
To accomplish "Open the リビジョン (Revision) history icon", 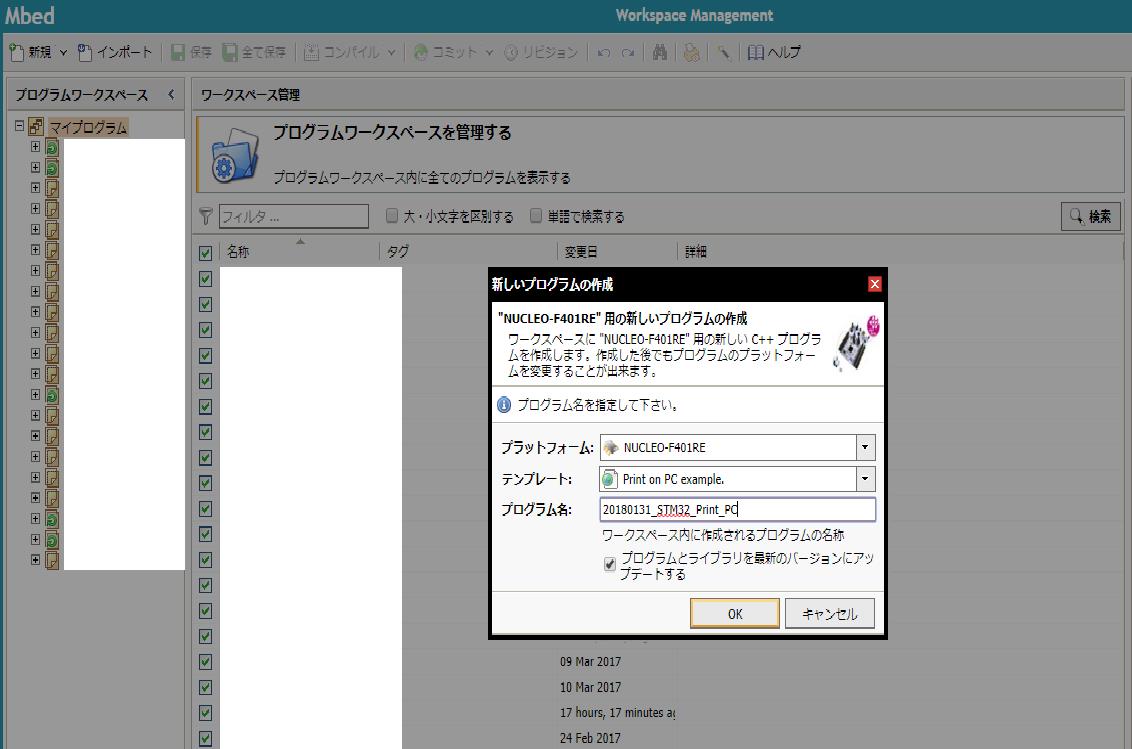I will coord(510,52).
